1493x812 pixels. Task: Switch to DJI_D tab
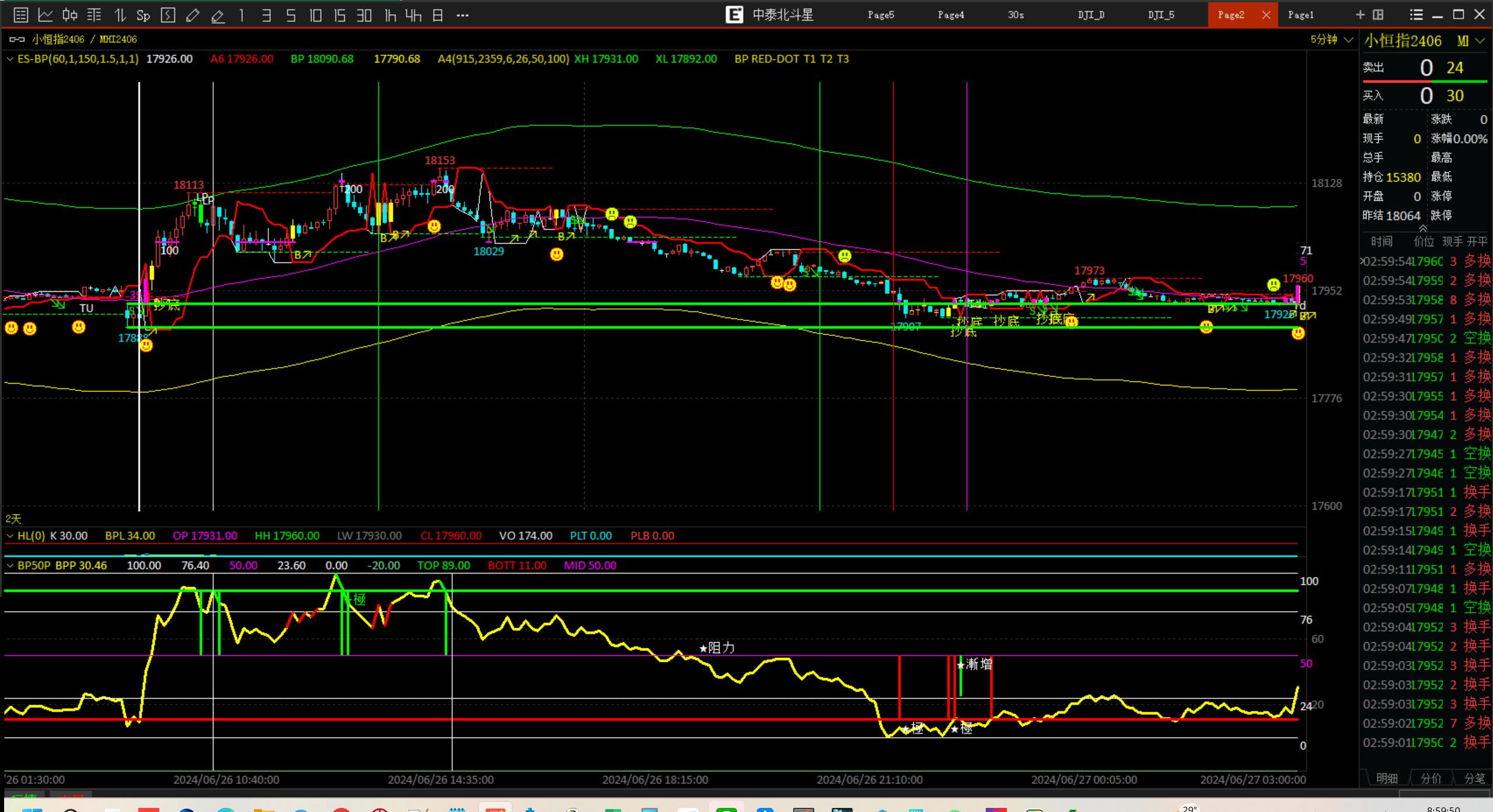(x=1091, y=15)
